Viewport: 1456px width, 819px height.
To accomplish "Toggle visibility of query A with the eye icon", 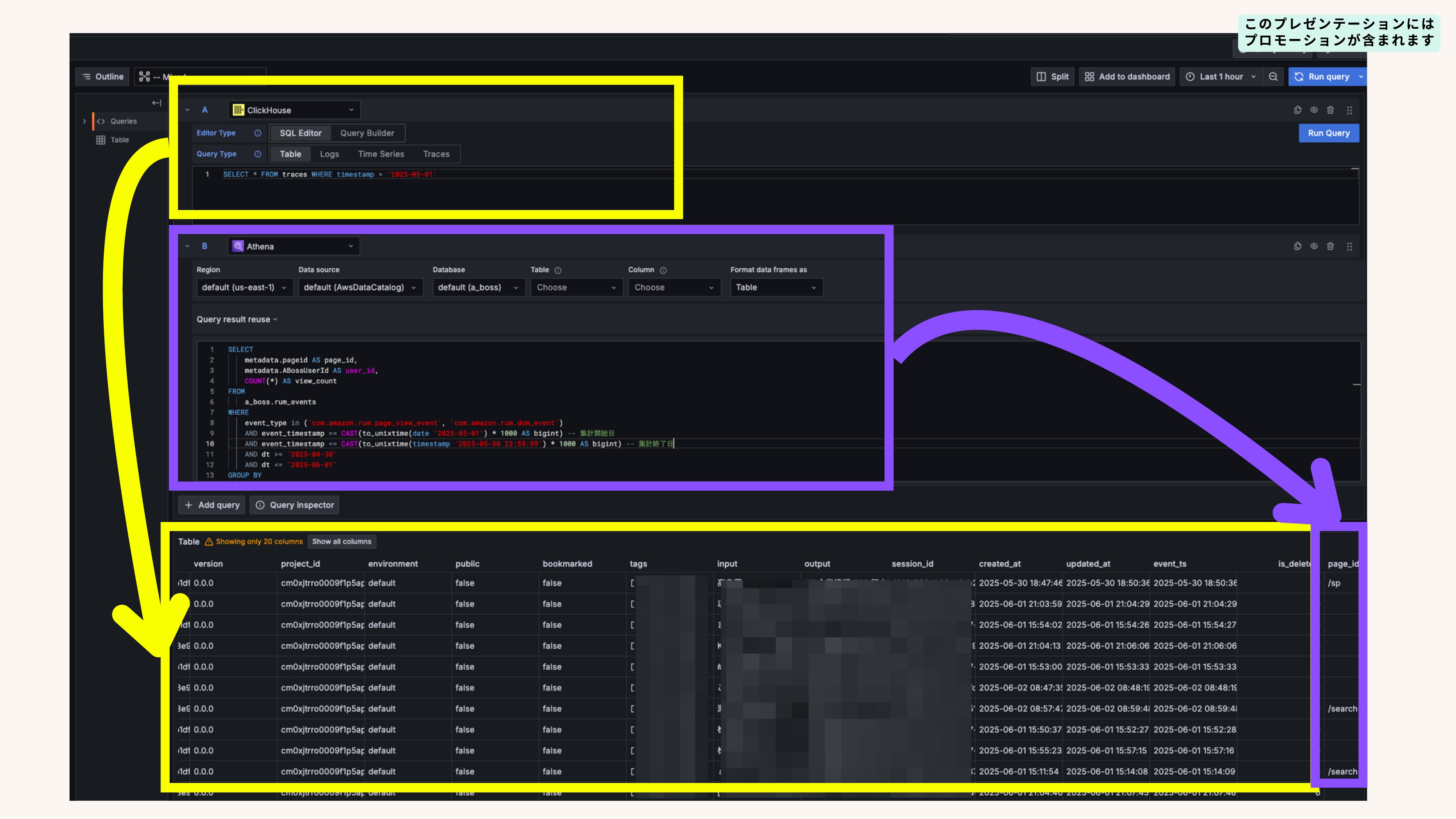I will pos(1314,110).
